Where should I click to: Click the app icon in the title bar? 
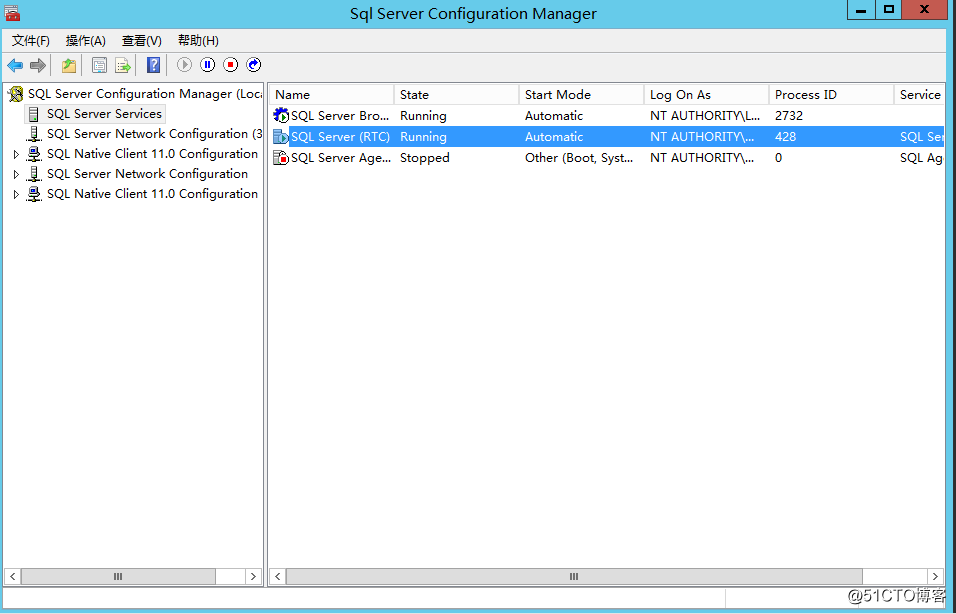(x=12, y=12)
